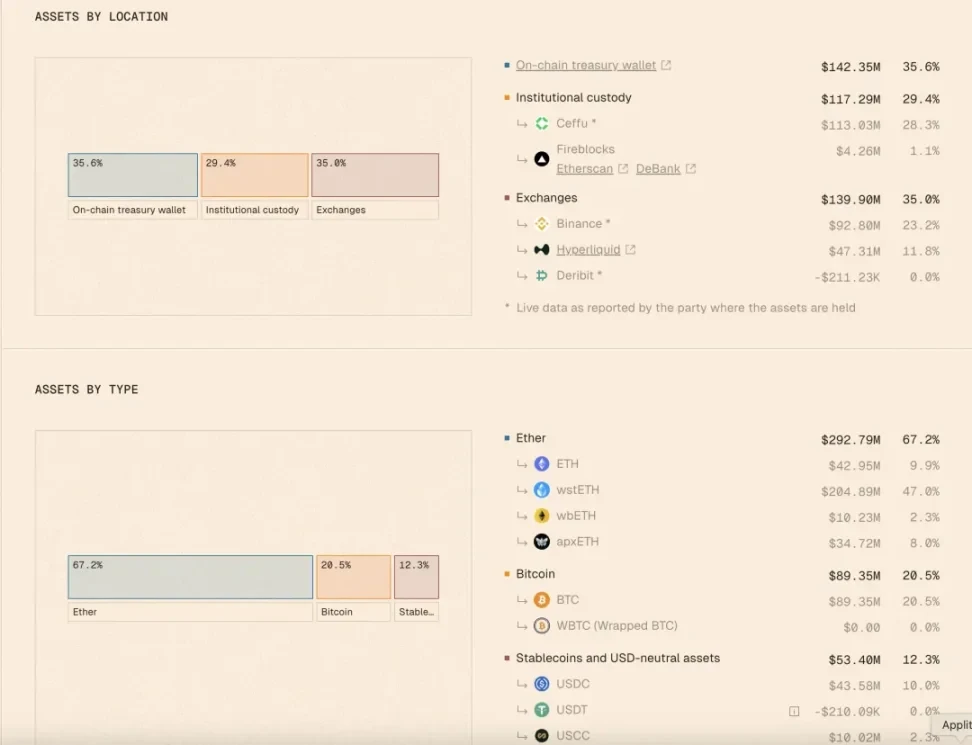Click the Institutional custody 29.4% bar
The width and height of the screenshot is (972, 745).
254,175
